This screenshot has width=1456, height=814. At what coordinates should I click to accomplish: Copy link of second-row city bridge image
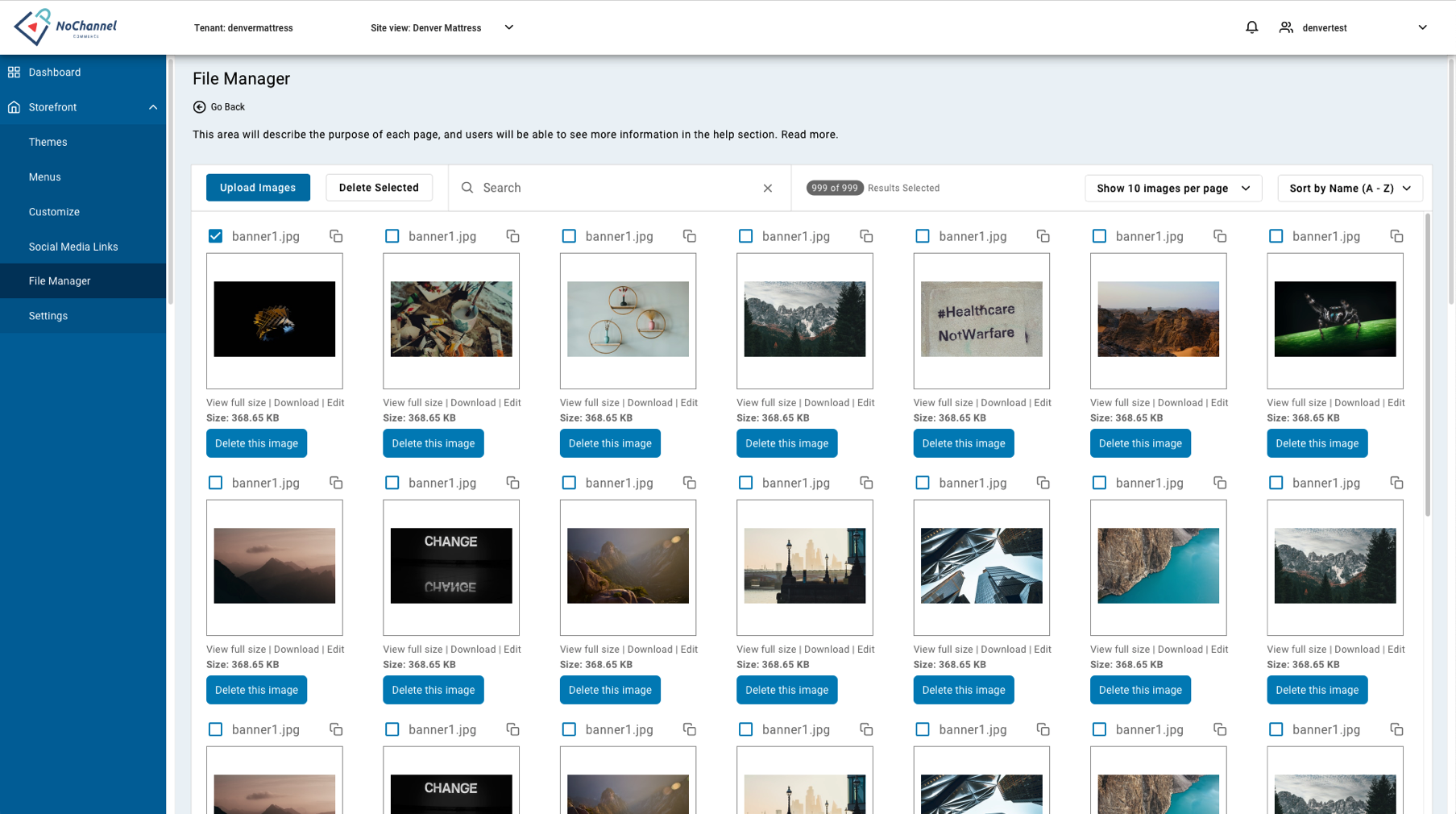[x=866, y=483]
